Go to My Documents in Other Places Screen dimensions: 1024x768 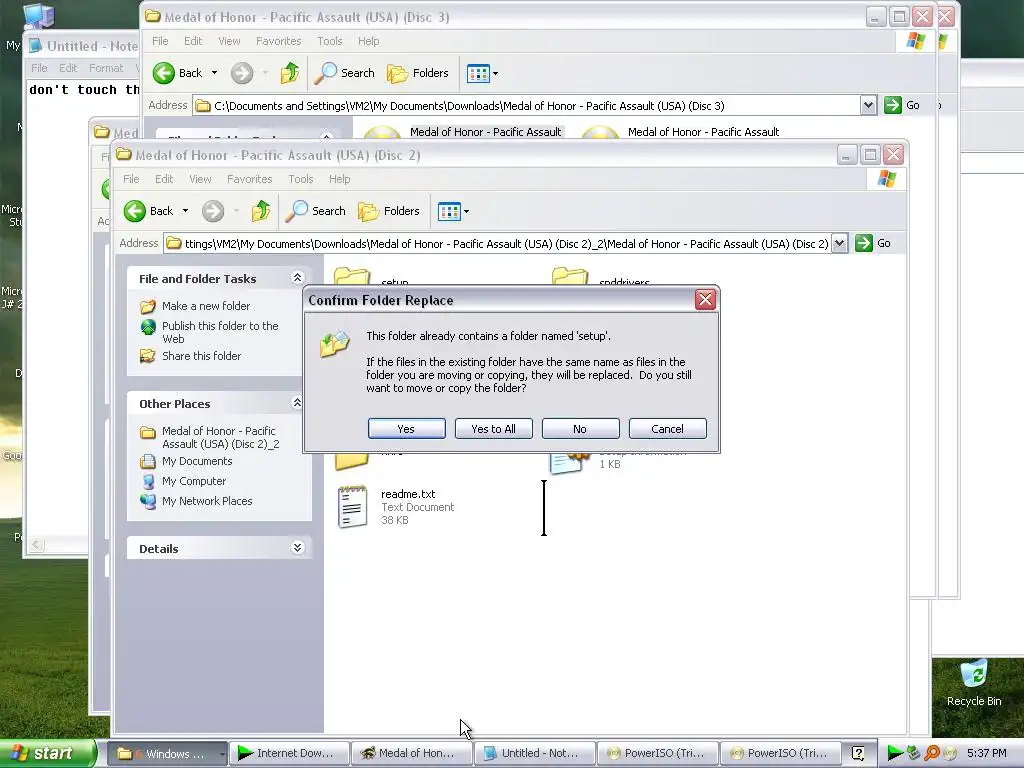pyautogui.click(x=197, y=461)
